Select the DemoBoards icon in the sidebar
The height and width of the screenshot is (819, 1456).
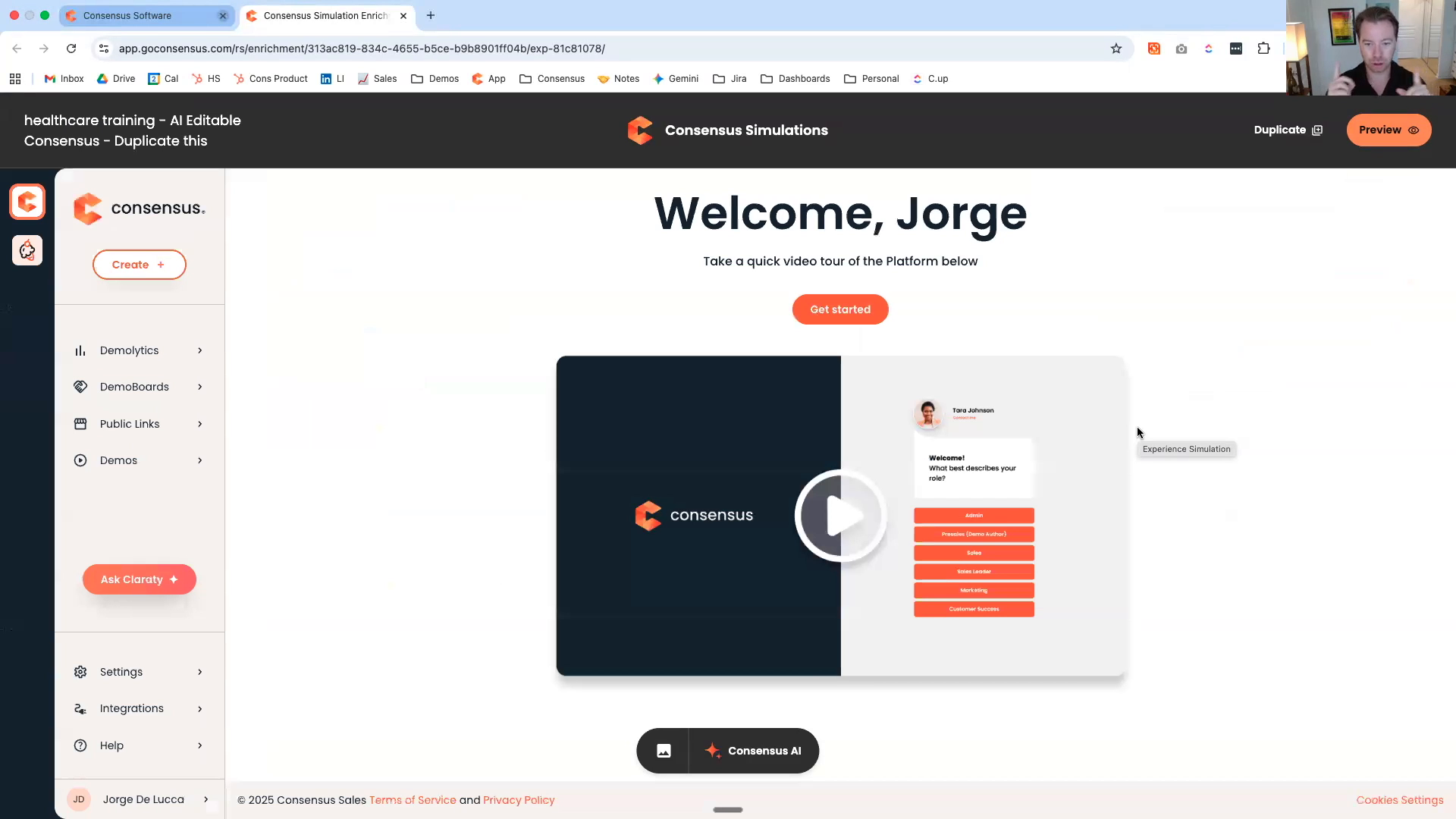point(80,387)
